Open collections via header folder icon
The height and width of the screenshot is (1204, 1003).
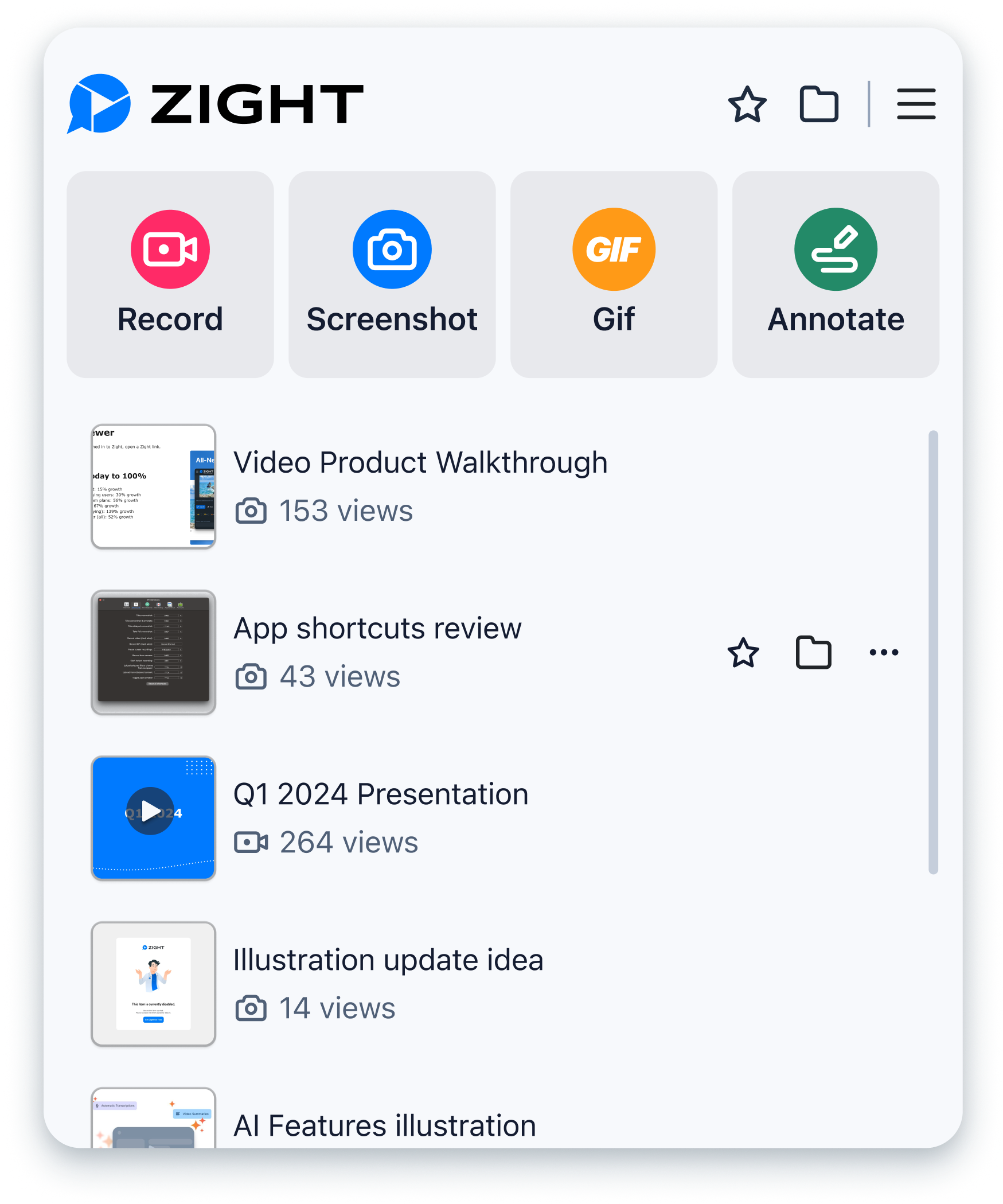[819, 104]
